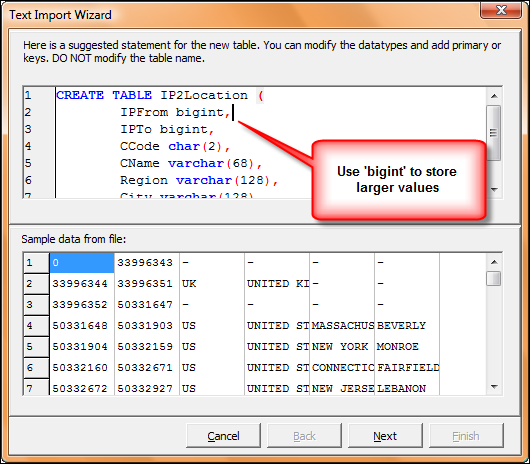The image size is (530, 464).
Task: Click cell 33996344 in row 2
Action: pos(82,284)
